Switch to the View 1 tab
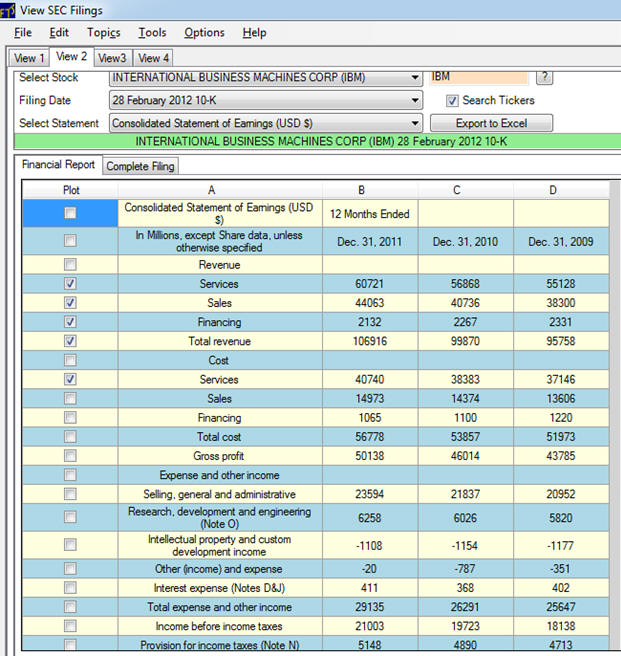Viewport: 621px width, 656px height. [29, 58]
